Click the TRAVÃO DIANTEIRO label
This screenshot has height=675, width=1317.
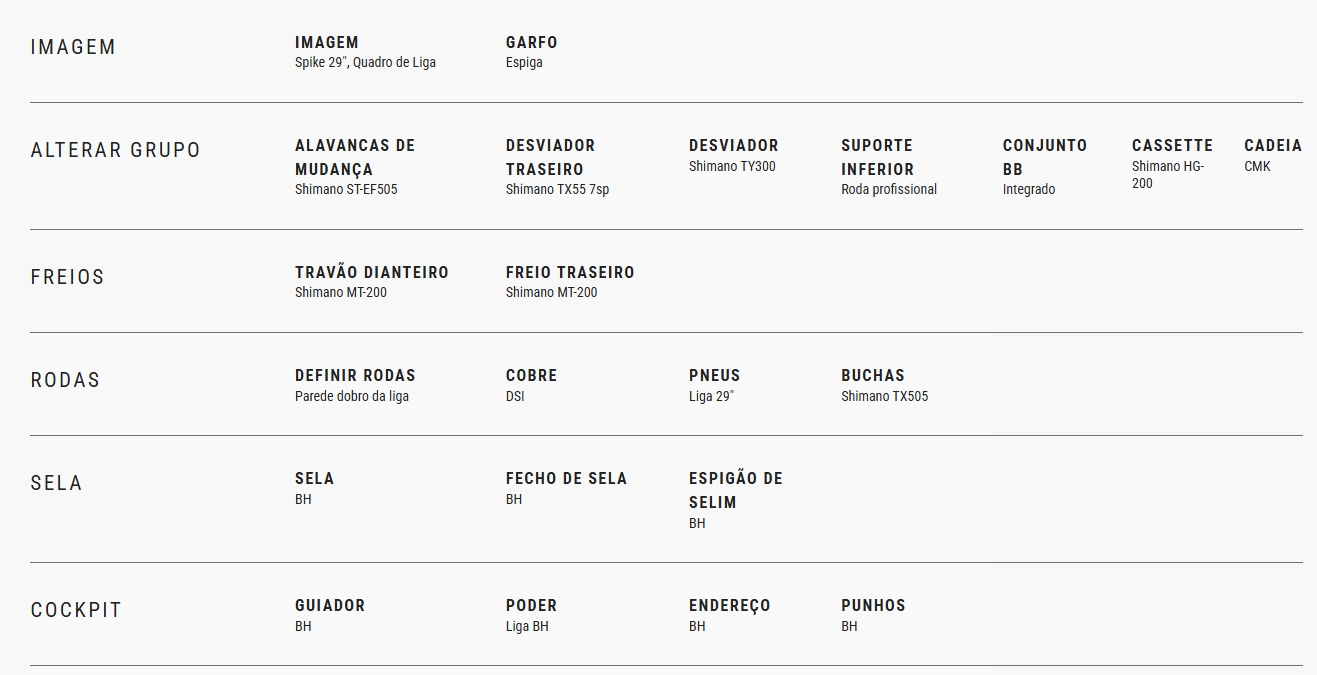point(371,272)
